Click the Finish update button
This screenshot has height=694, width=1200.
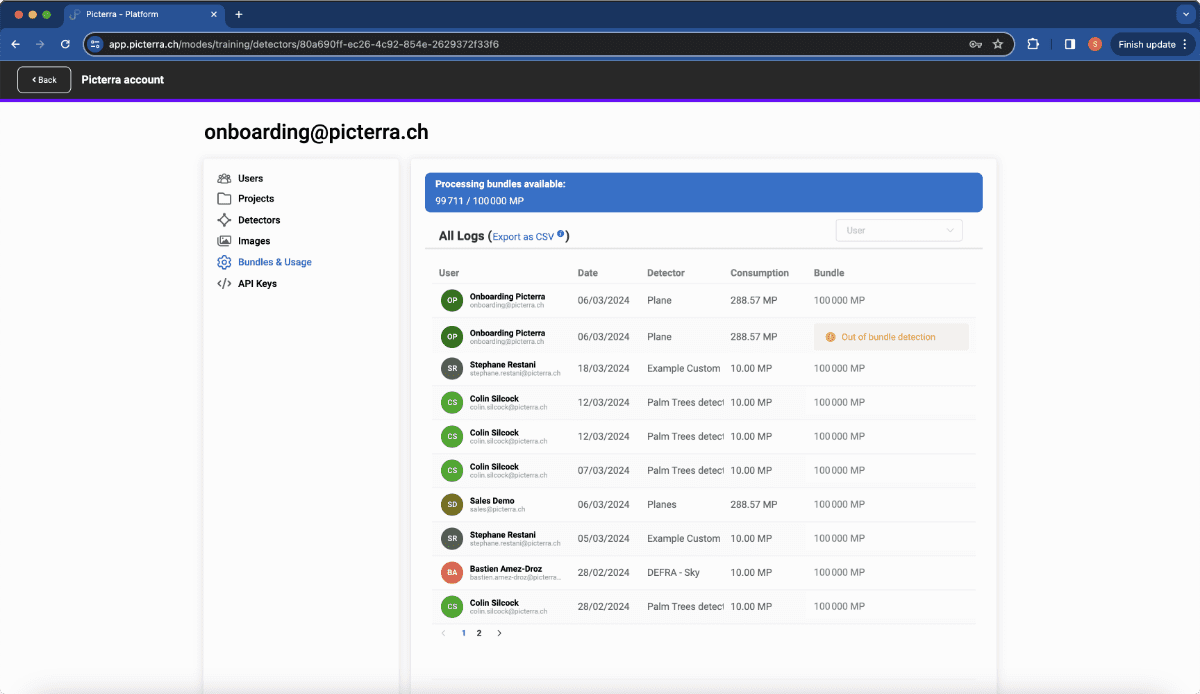[x=1152, y=44]
